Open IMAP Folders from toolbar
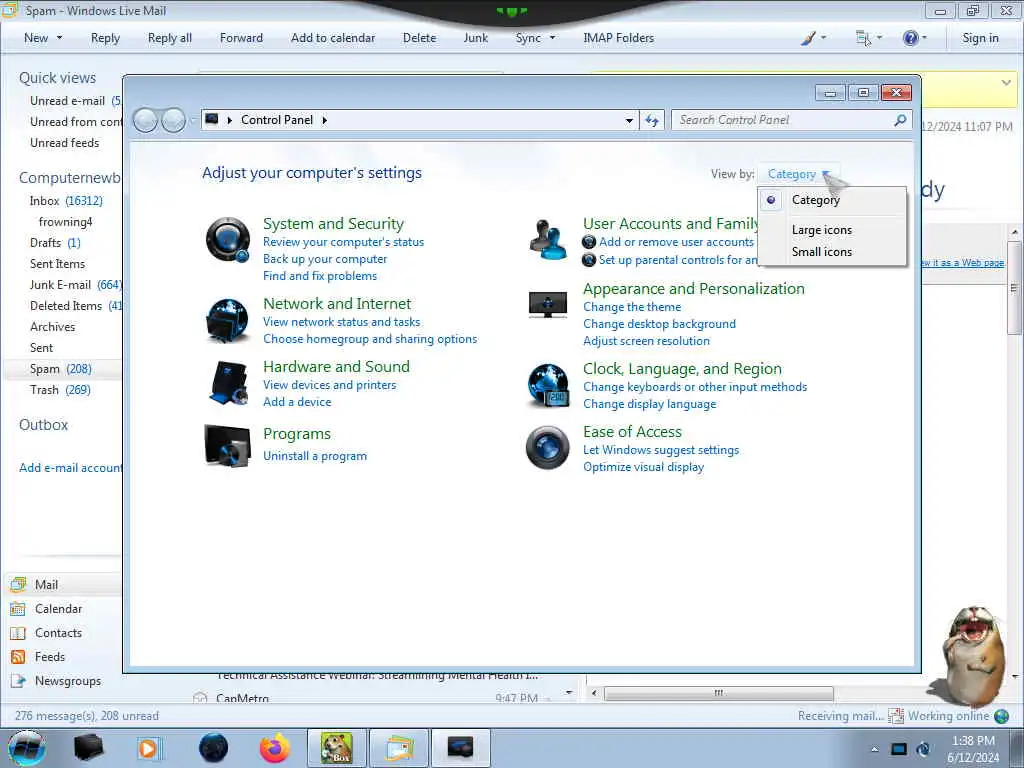 pyautogui.click(x=618, y=38)
